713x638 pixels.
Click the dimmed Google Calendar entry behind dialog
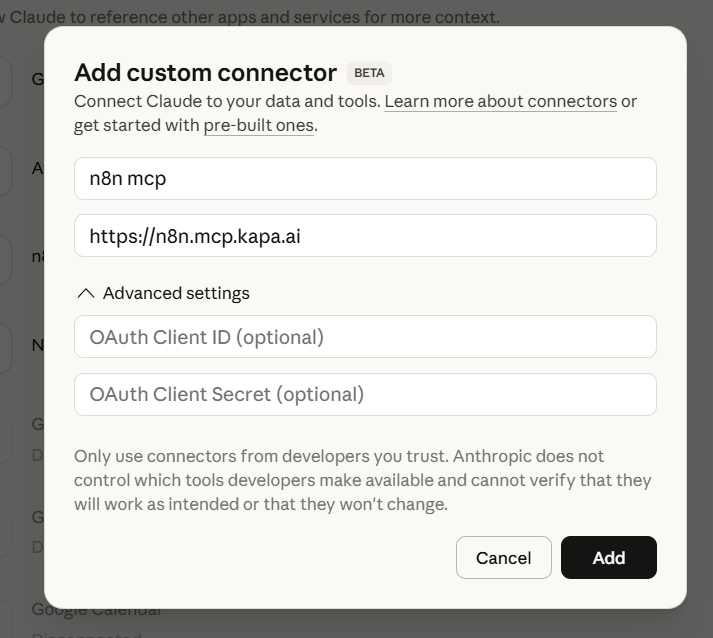(x=96, y=611)
